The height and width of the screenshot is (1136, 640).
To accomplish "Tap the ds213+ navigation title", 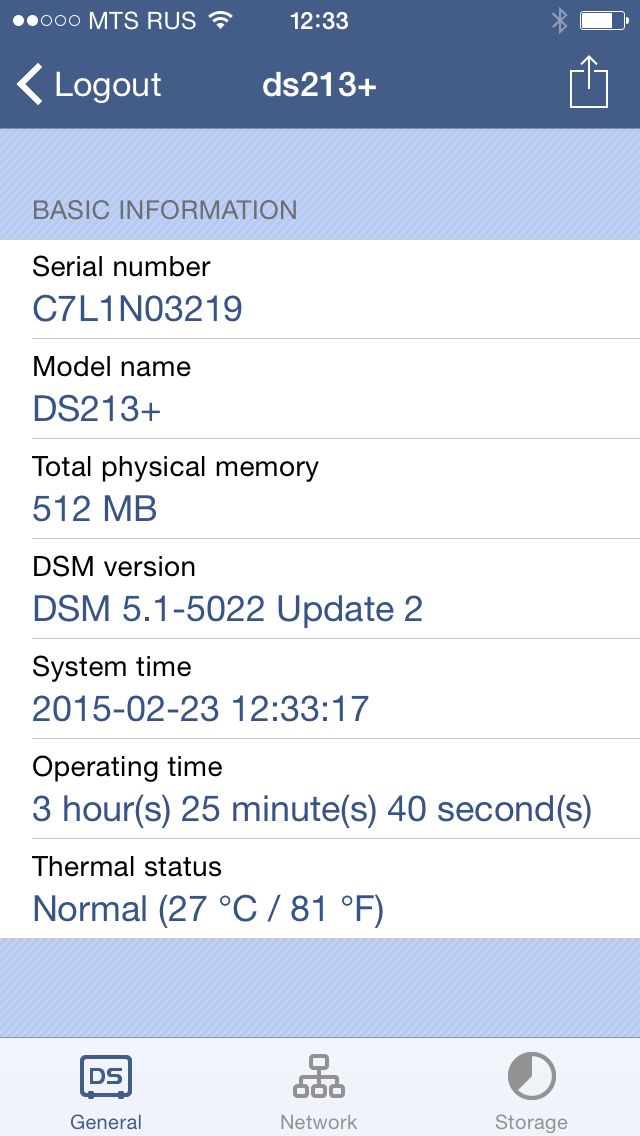I will pos(319,85).
